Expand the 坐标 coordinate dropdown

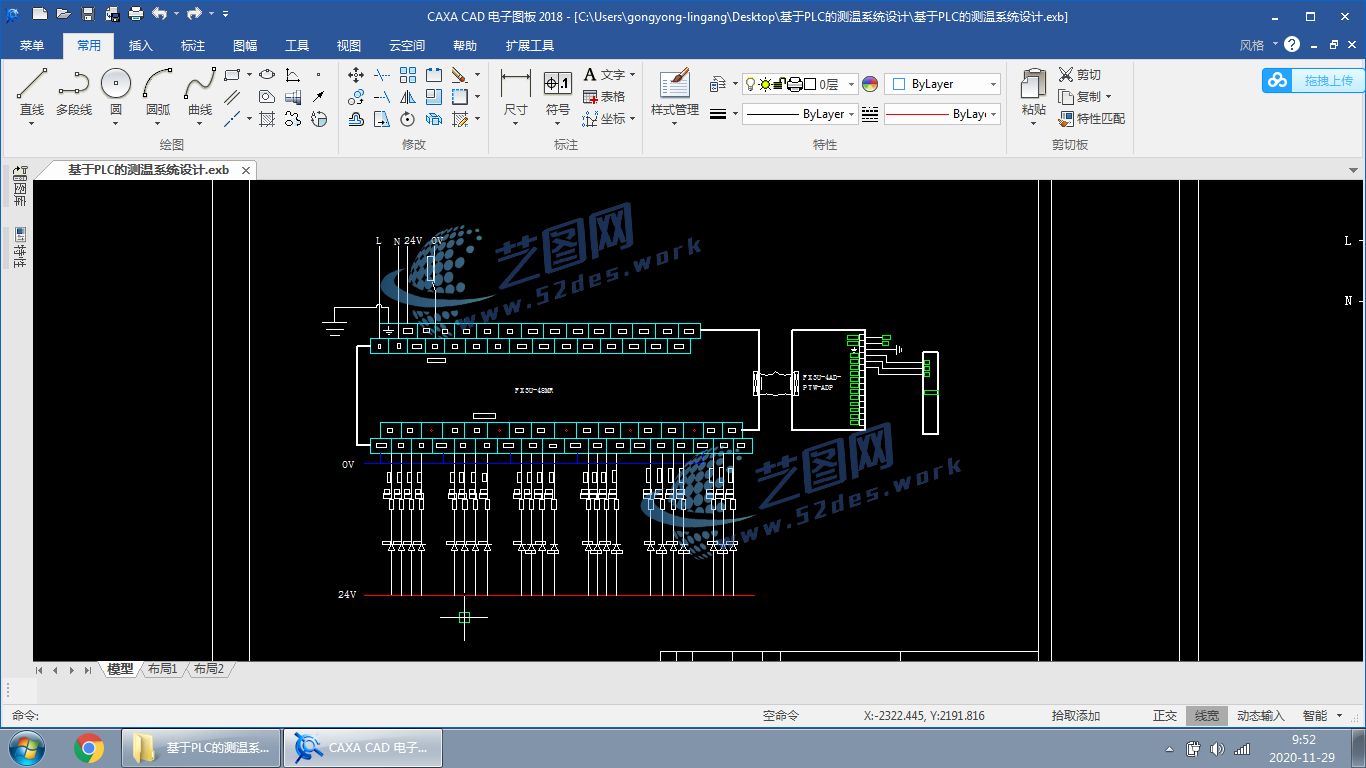coord(632,119)
